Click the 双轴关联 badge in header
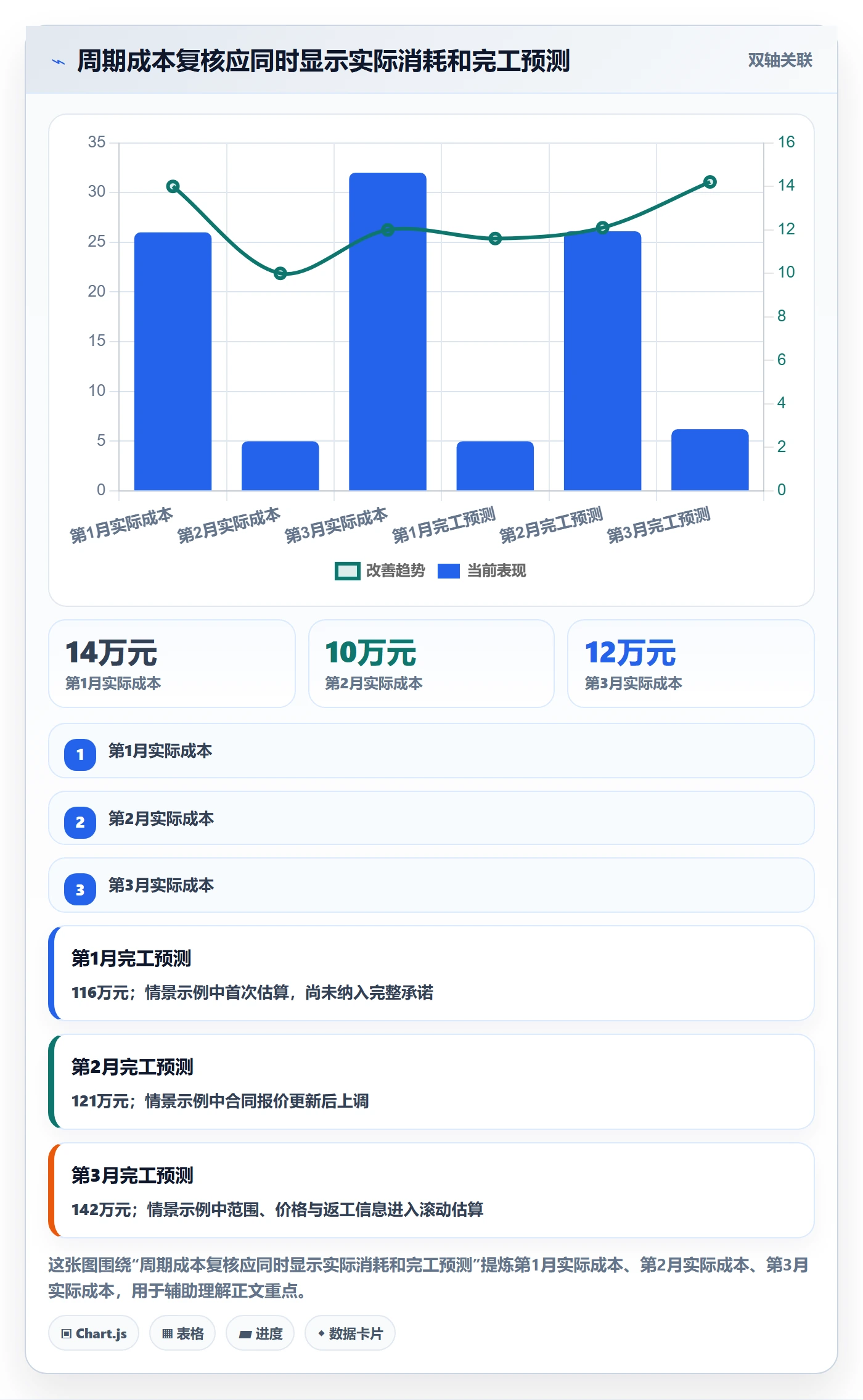The width and height of the screenshot is (863, 1400). pos(780,60)
